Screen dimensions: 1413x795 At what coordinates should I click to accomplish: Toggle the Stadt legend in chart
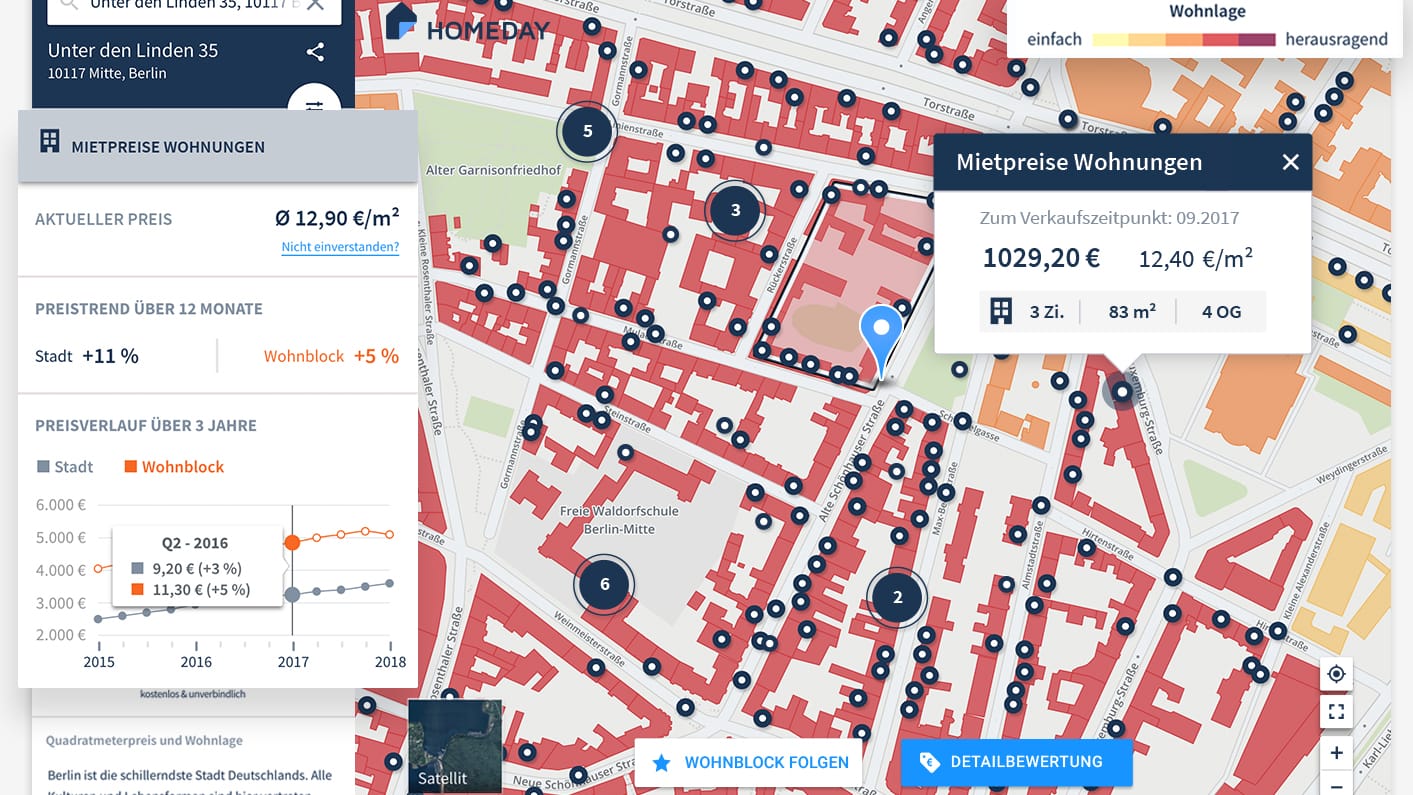point(65,467)
